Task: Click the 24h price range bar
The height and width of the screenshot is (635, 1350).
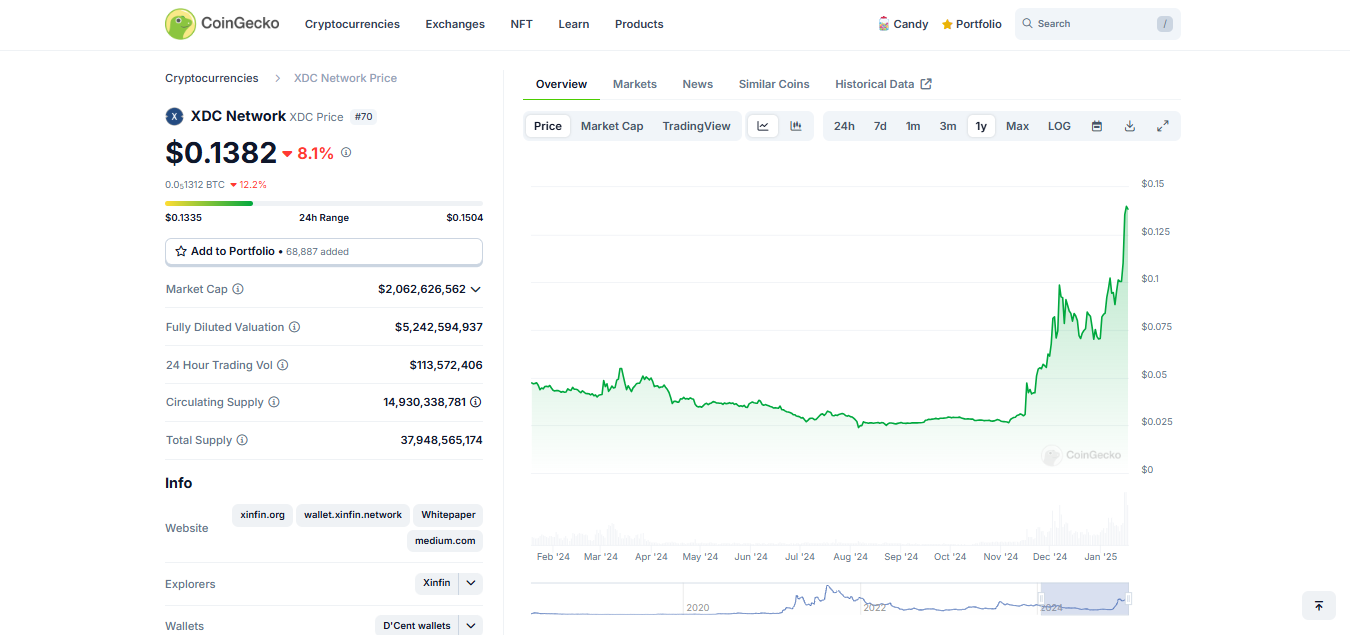Action: [x=324, y=203]
